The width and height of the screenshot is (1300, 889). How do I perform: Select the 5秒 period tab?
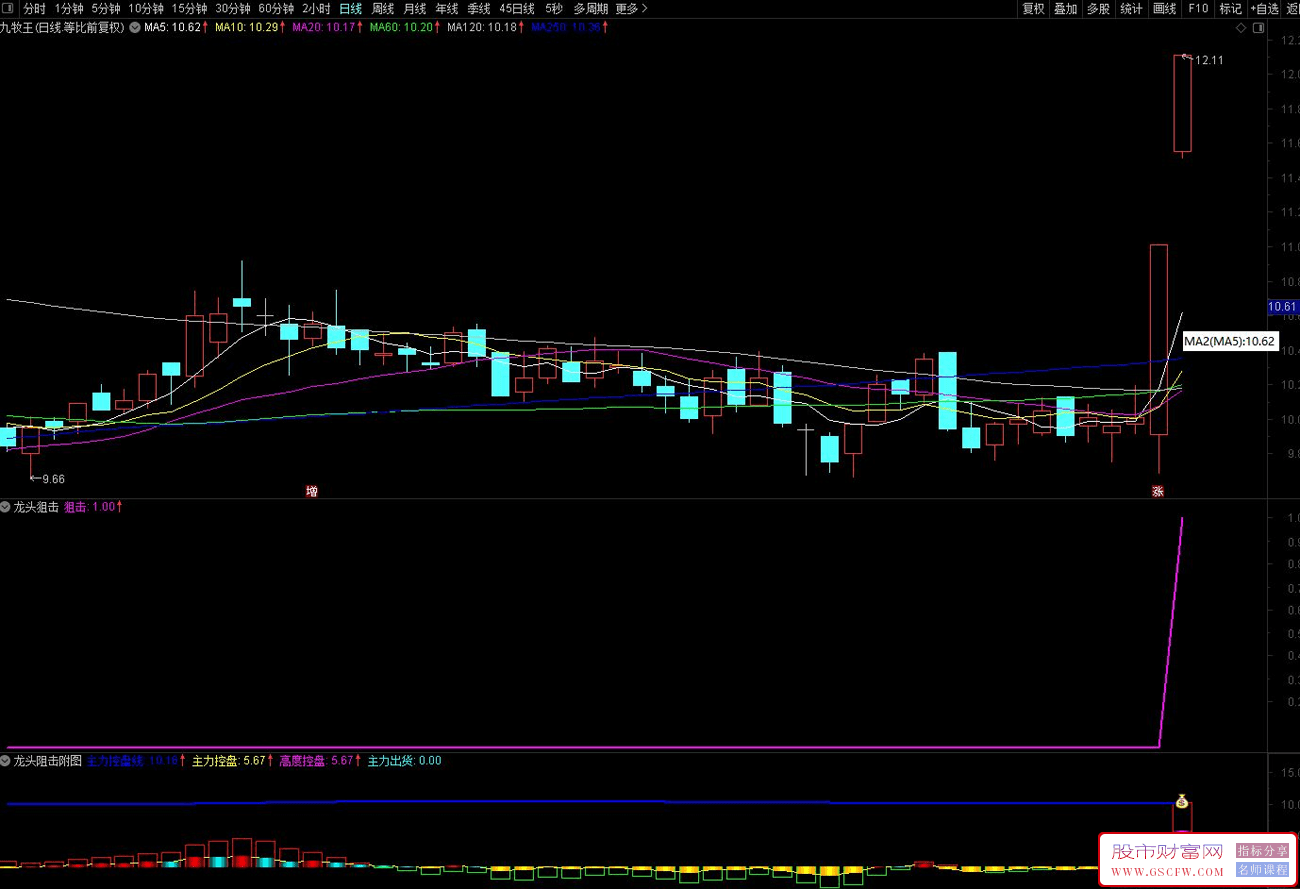point(554,8)
